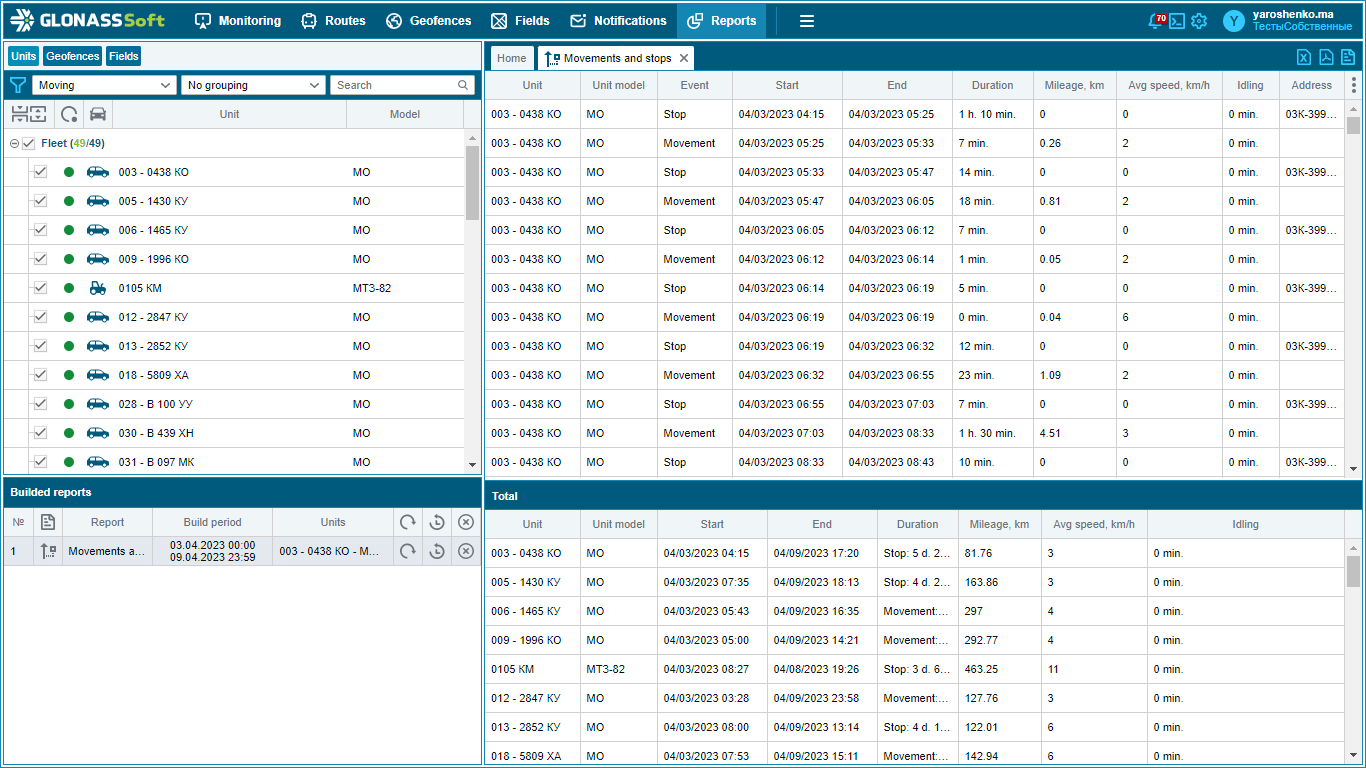This screenshot has width=1366, height=768.
Task: Open the Monitoring section
Action: (x=237, y=21)
